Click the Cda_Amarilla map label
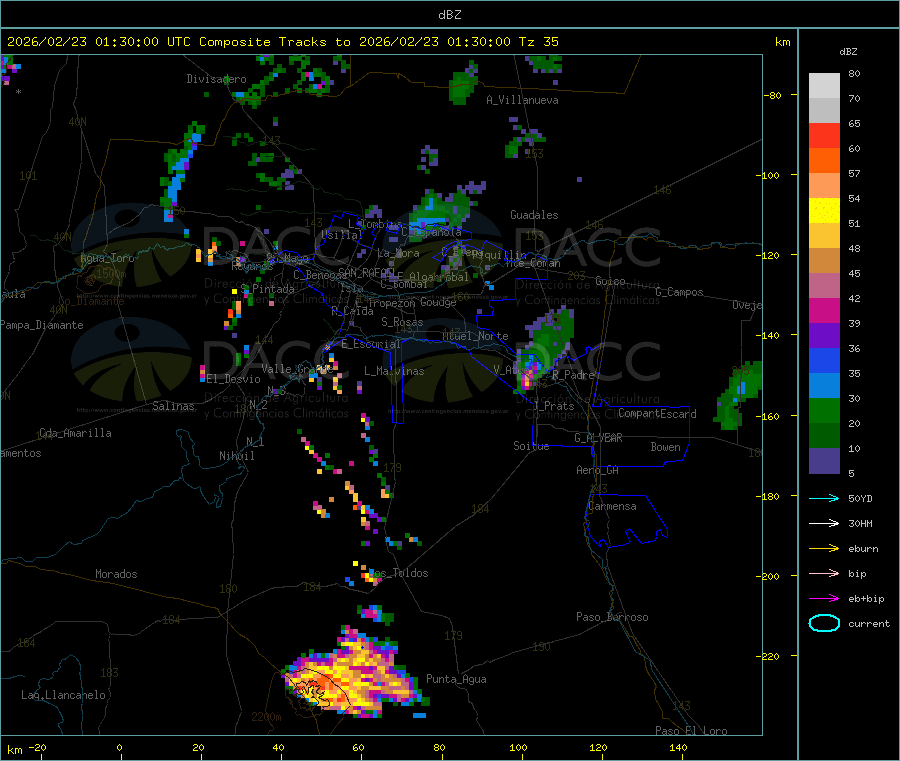This screenshot has width=900, height=761. (x=75, y=433)
